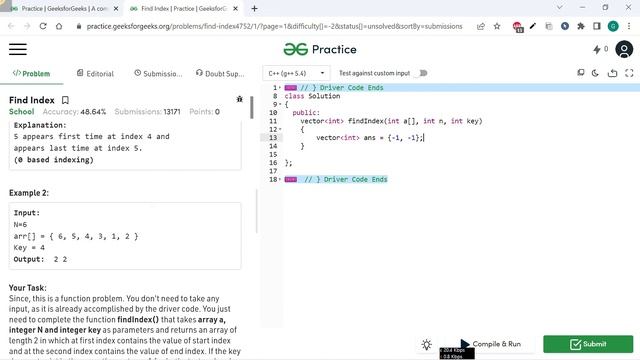The height and width of the screenshot is (360, 640).
Task: Click the 'Accuracy: 48.64%' text
Action: [x=74, y=112]
